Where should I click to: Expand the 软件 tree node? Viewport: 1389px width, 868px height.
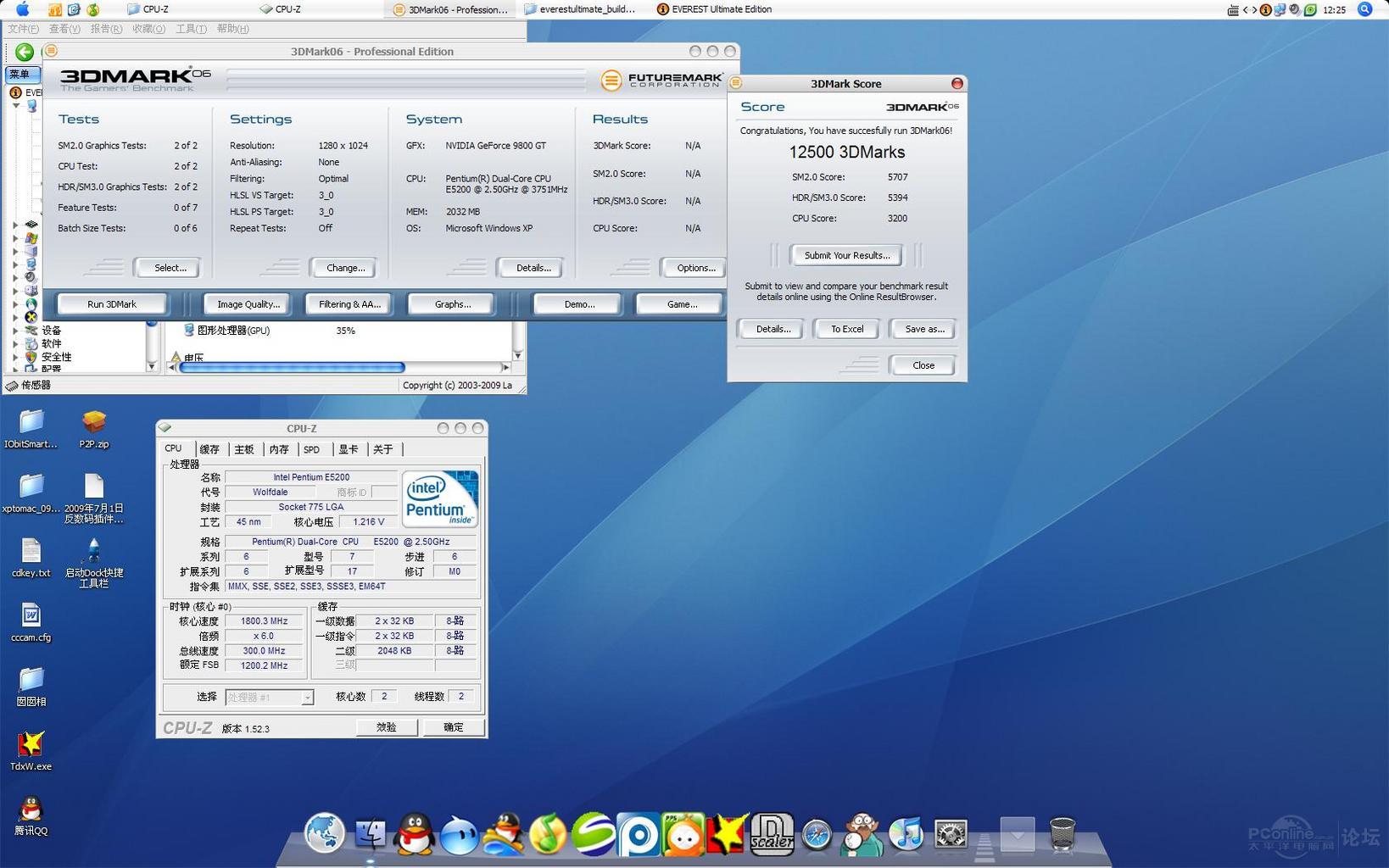14,344
